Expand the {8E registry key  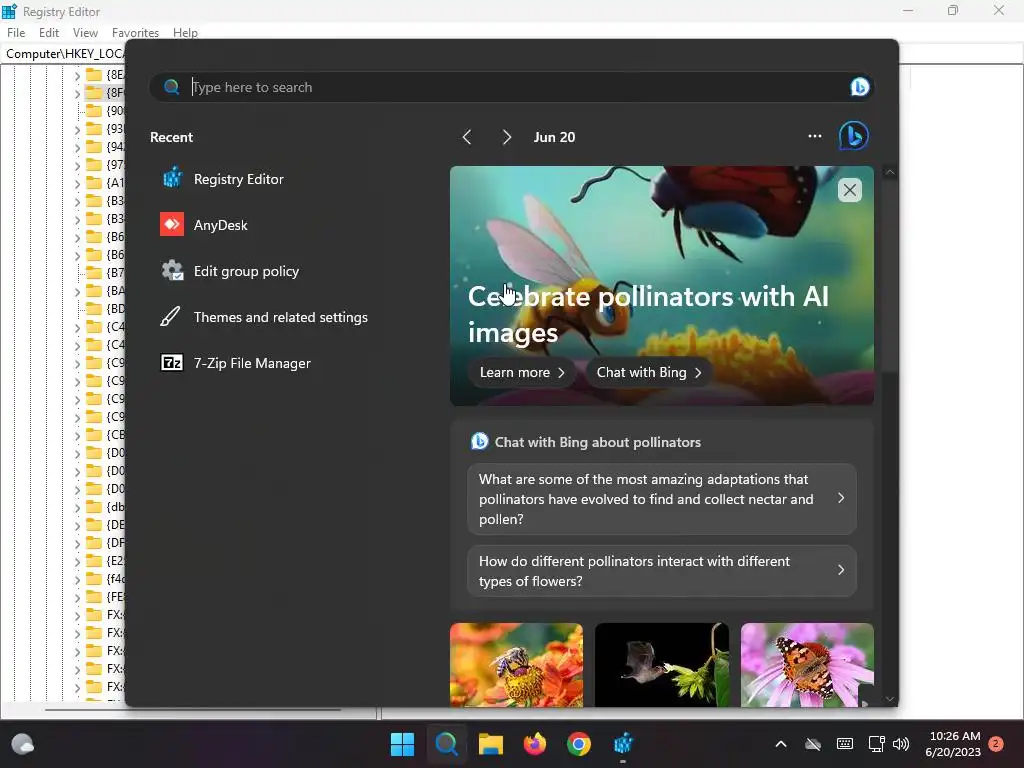[x=77, y=76]
